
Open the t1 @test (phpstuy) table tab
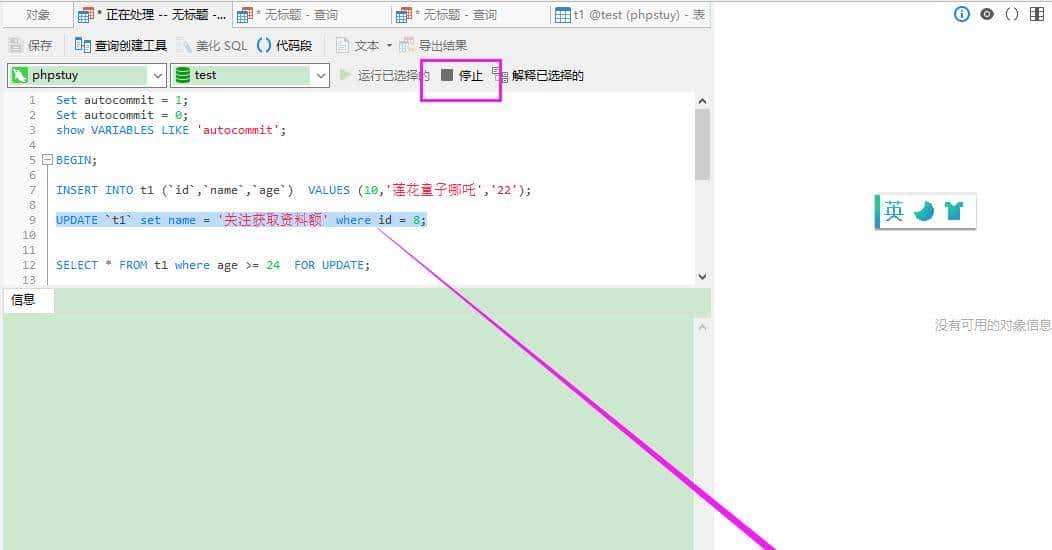(x=630, y=15)
